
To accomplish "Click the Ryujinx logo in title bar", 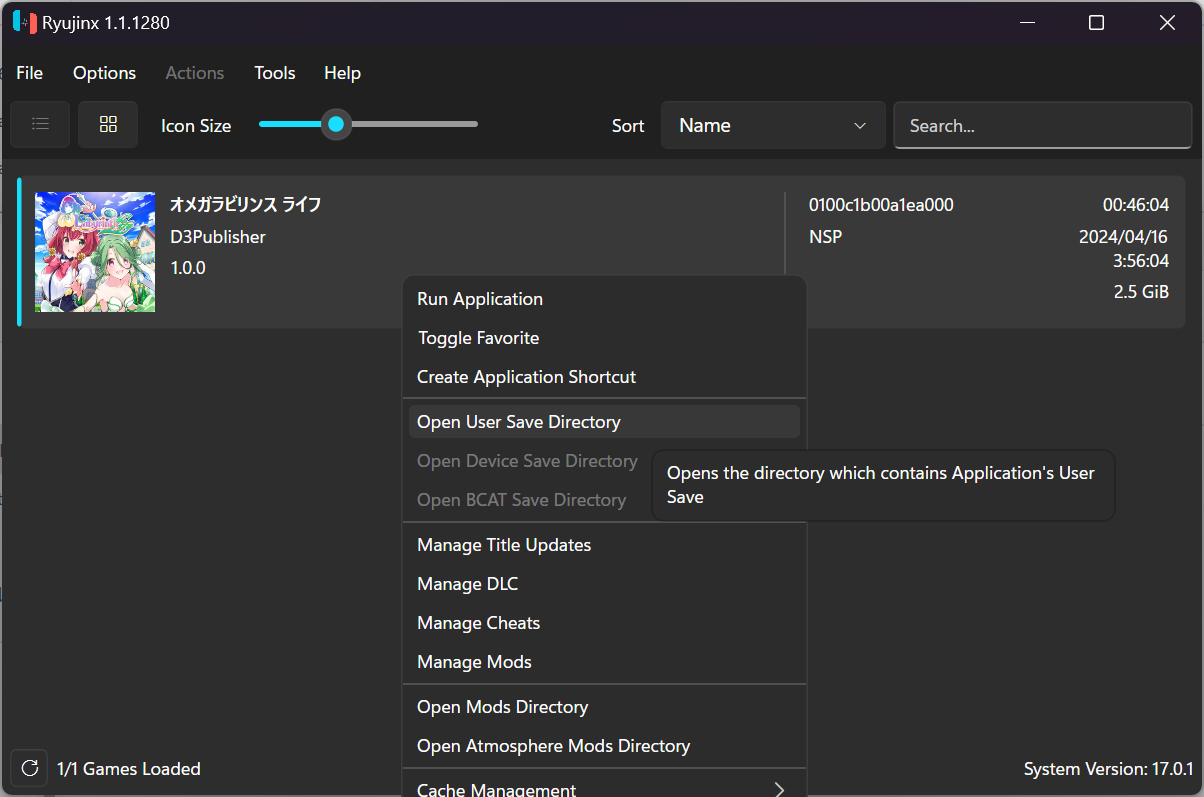I will pyautogui.click(x=25, y=22).
